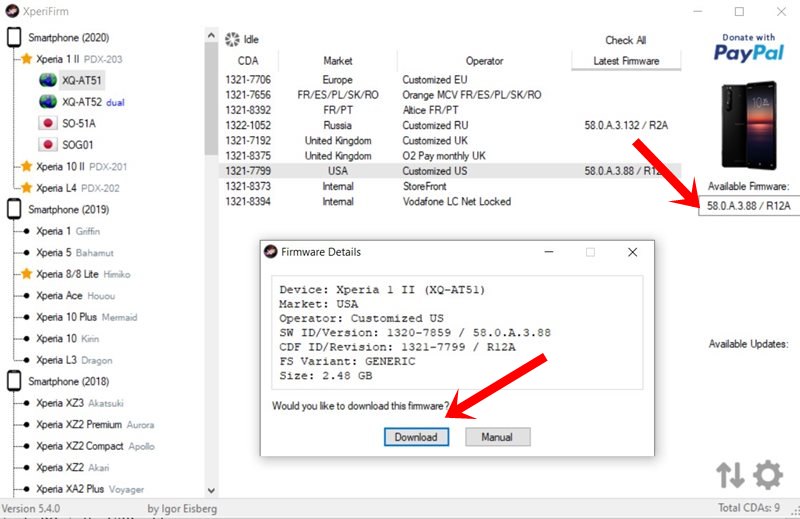
Task: Select Xperia Ace Houou
Action: pos(76,295)
